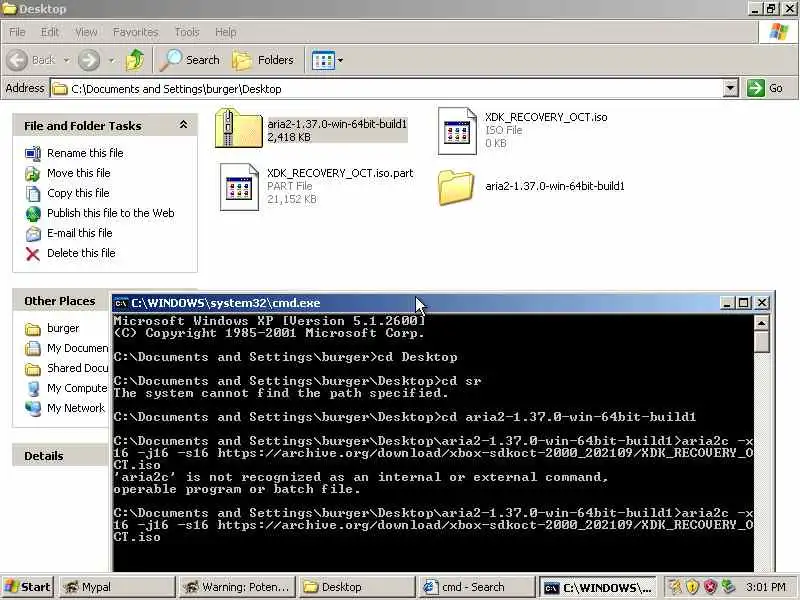Open the Tools menu

pos(187,32)
